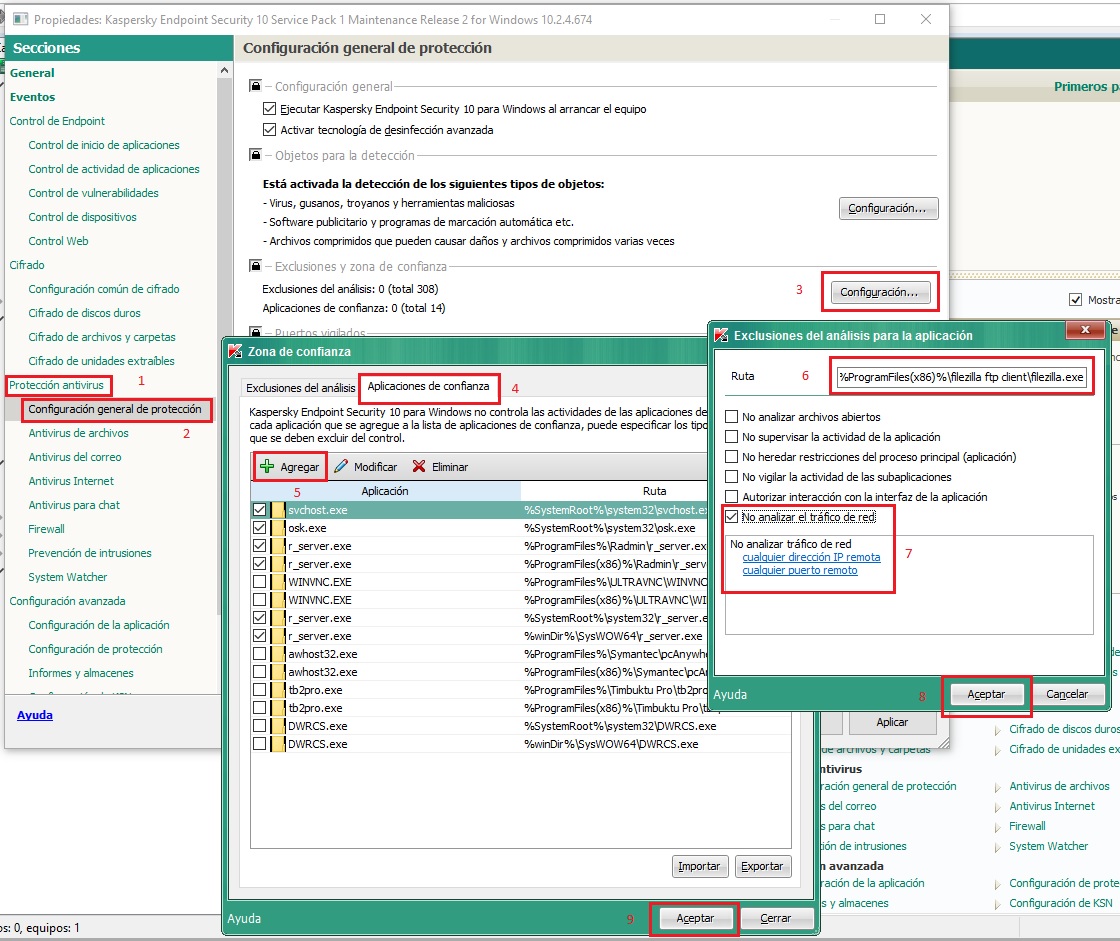
Task: Sort by Ruta column header
Action: click(x=654, y=491)
